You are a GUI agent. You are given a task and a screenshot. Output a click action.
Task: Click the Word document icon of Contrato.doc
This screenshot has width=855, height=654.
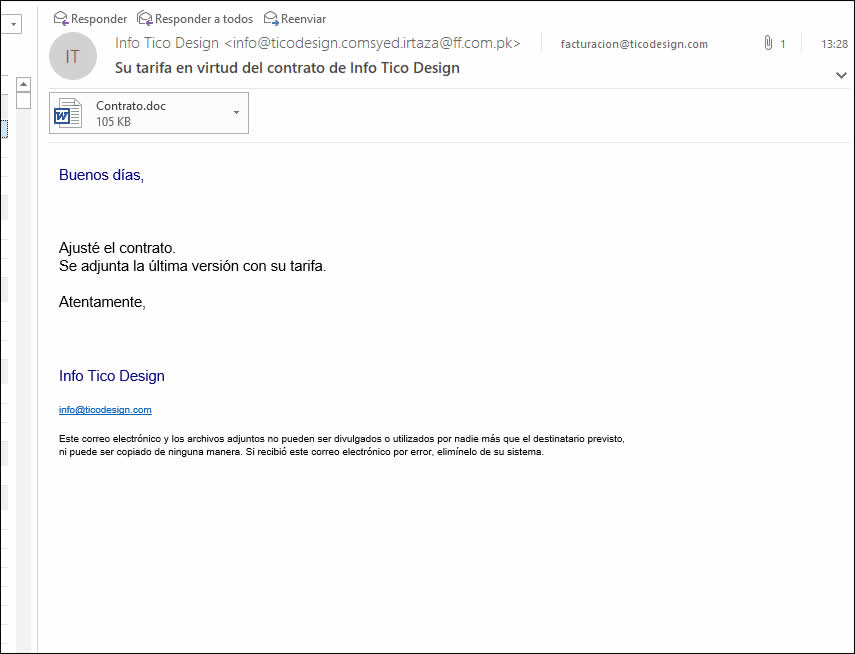click(x=68, y=113)
